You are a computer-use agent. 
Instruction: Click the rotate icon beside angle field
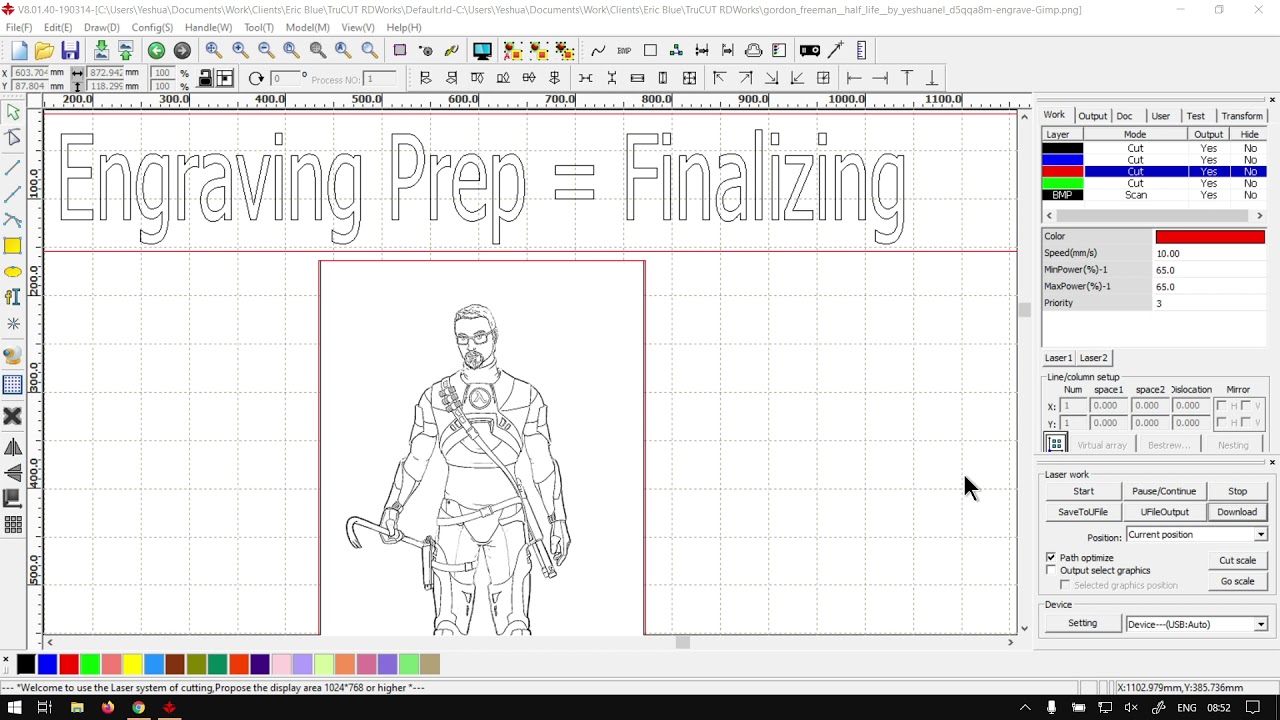[x=256, y=78]
